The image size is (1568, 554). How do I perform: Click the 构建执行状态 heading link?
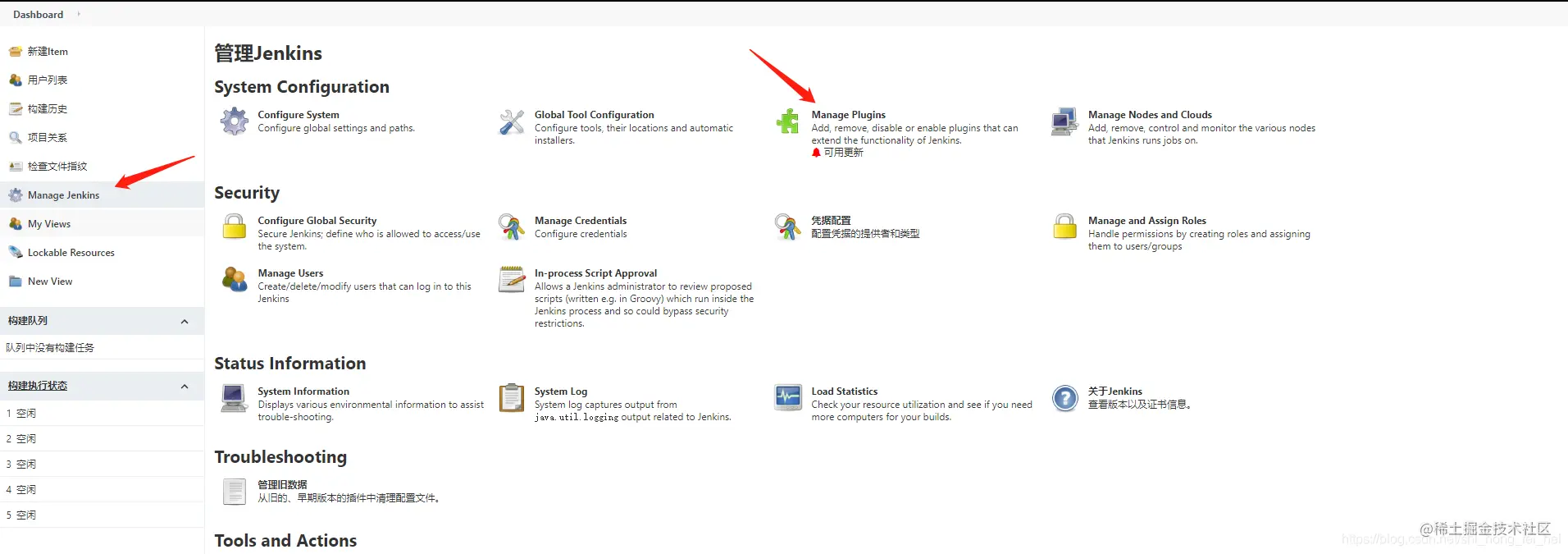[x=38, y=386]
